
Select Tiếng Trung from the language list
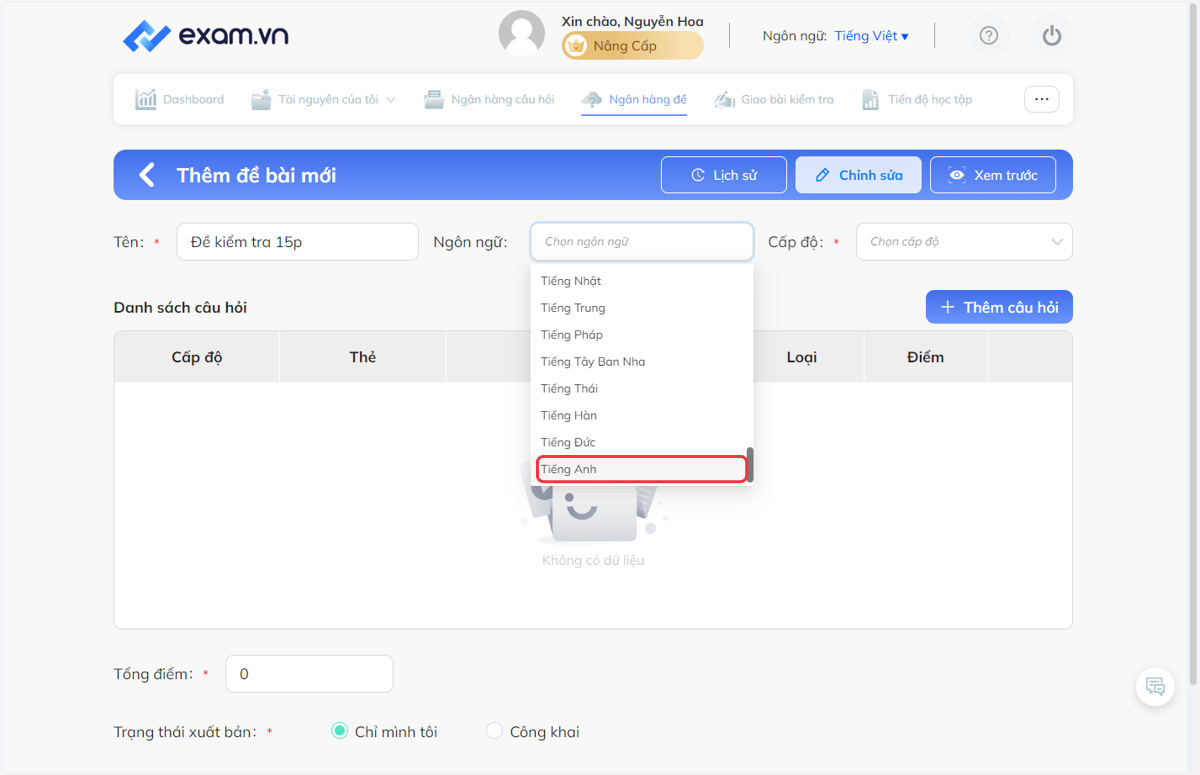[x=641, y=308]
